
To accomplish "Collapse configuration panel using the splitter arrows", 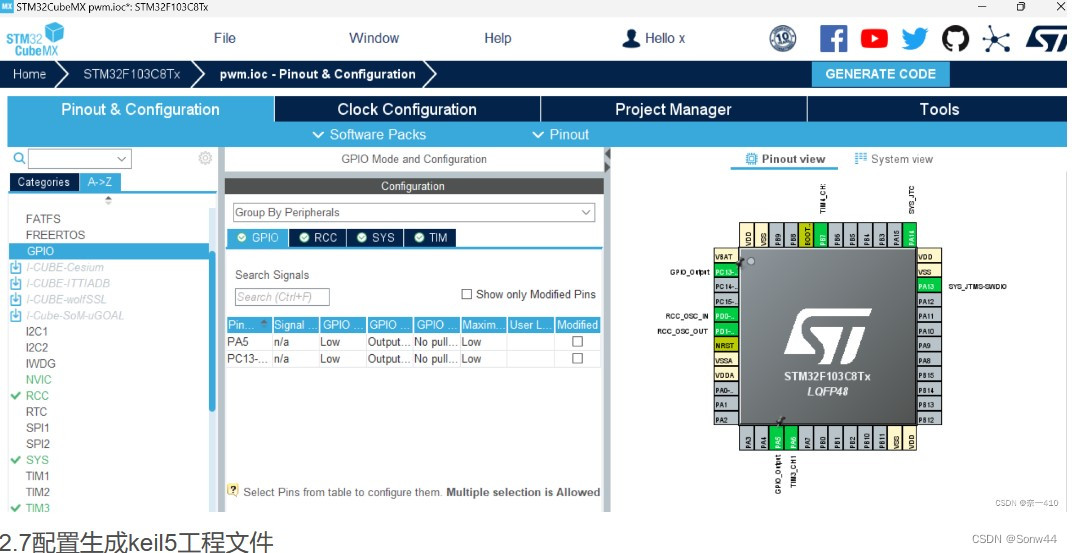I will click(606, 160).
